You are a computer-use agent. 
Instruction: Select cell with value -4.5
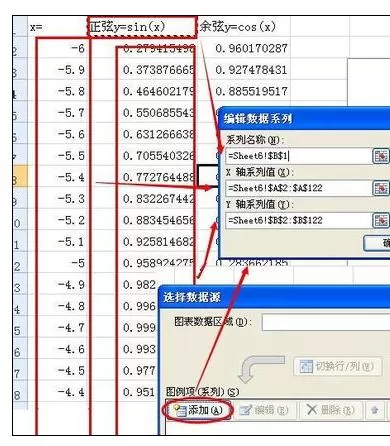[57, 370]
